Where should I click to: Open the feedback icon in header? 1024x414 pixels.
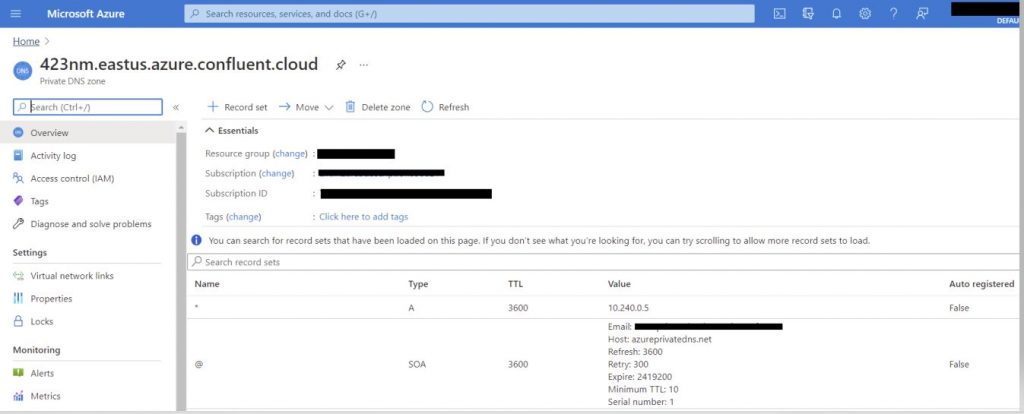(x=922, y=14)
